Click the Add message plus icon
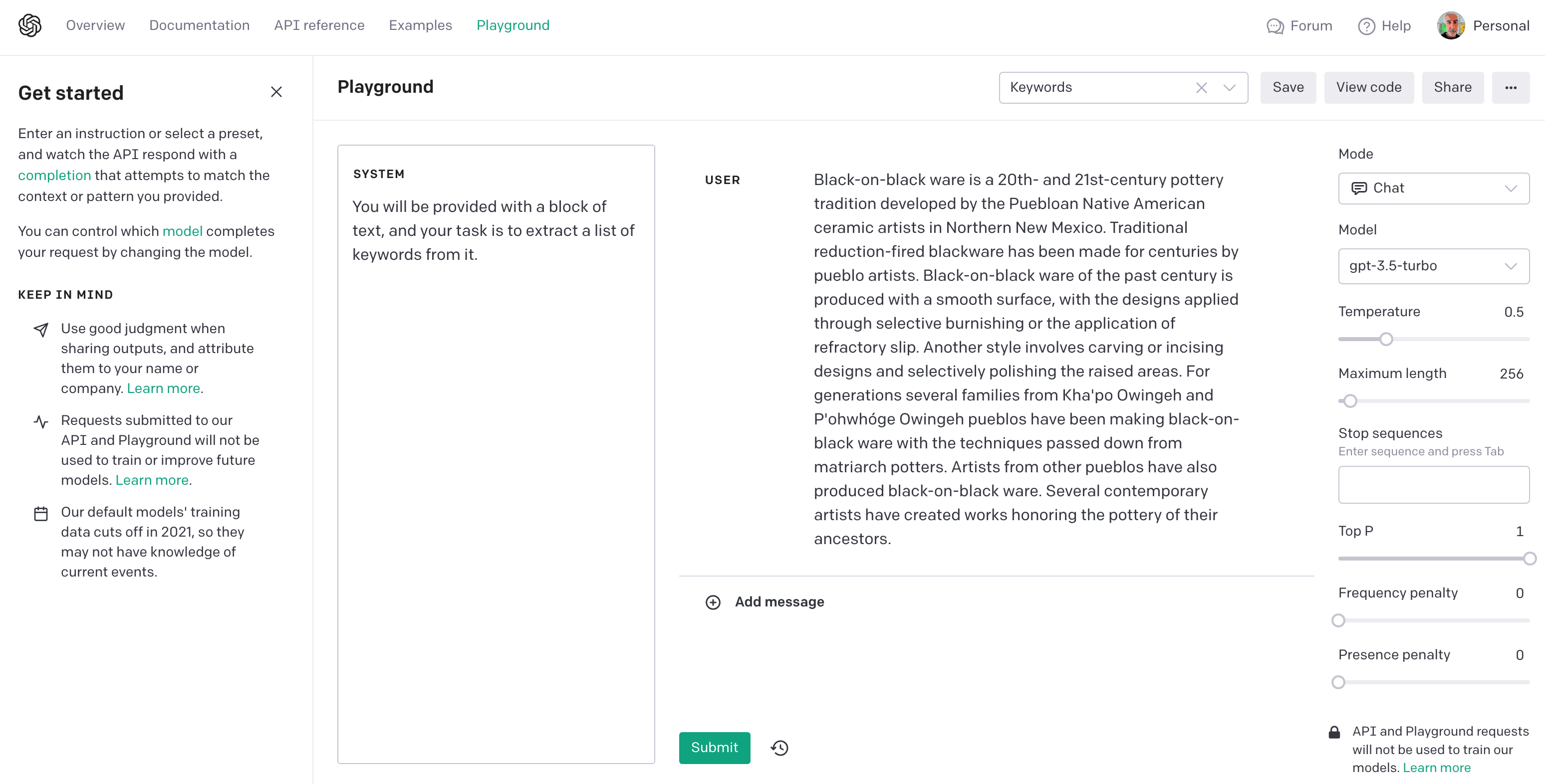This screenshot has width=1545, height=784. (714, 601)
